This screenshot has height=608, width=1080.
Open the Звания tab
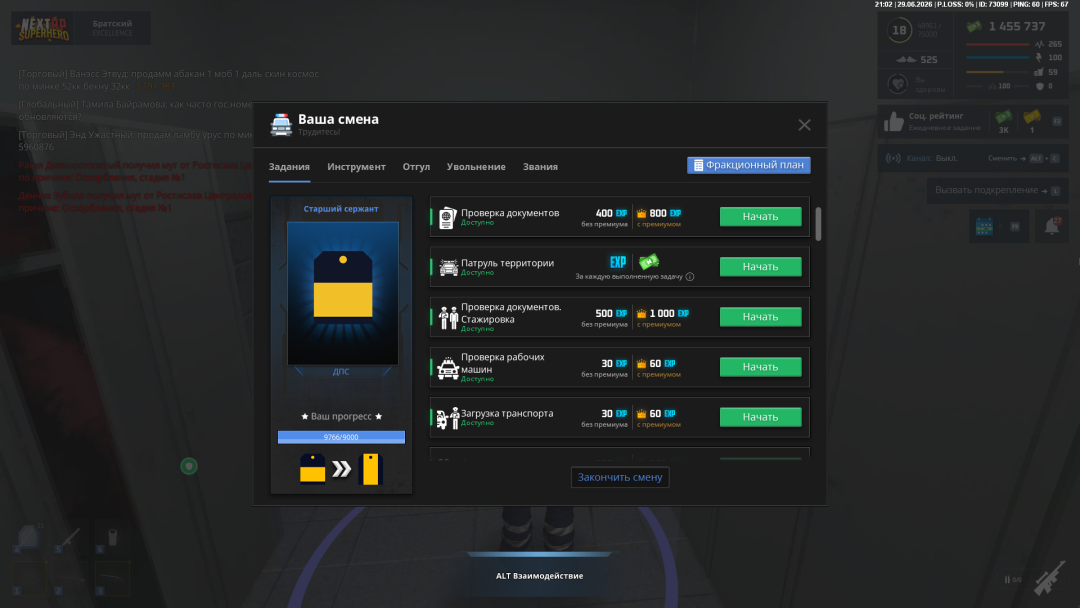coord(540,167)
